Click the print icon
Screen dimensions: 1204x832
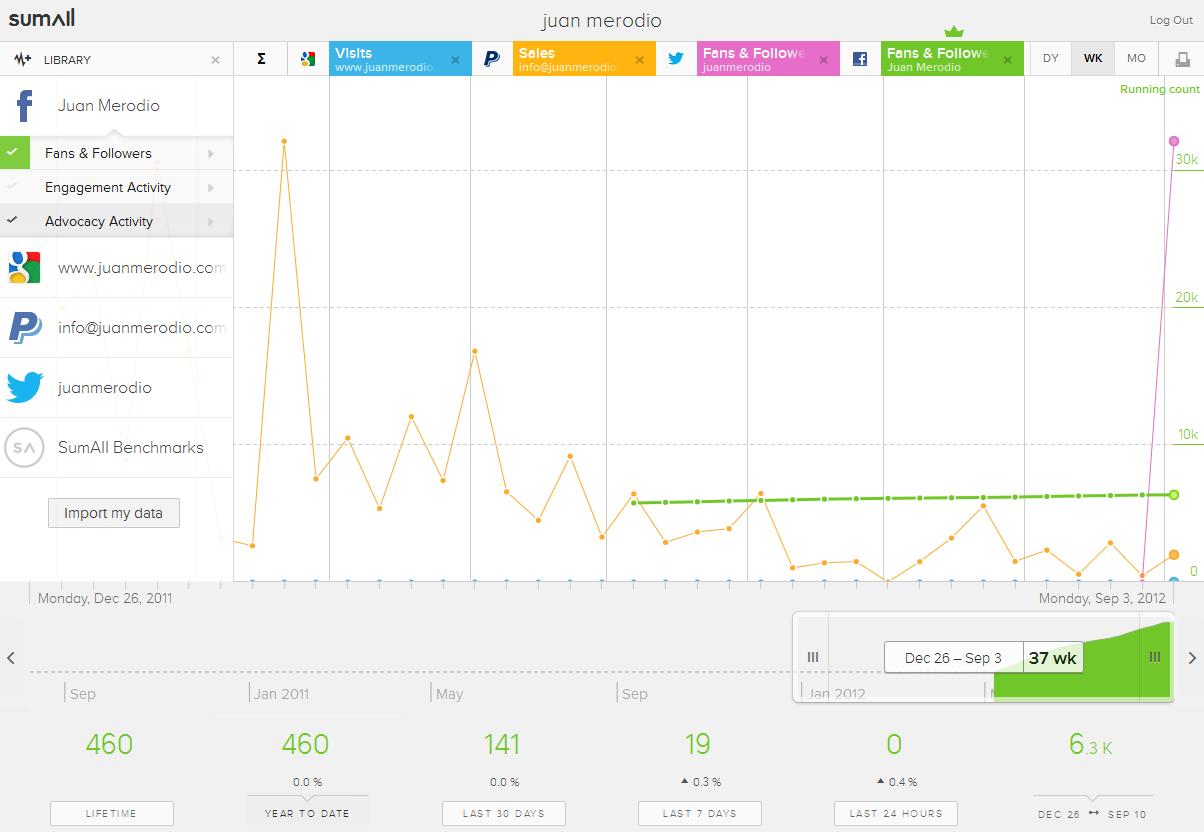pyautogui.click(x=1181, y=59)
